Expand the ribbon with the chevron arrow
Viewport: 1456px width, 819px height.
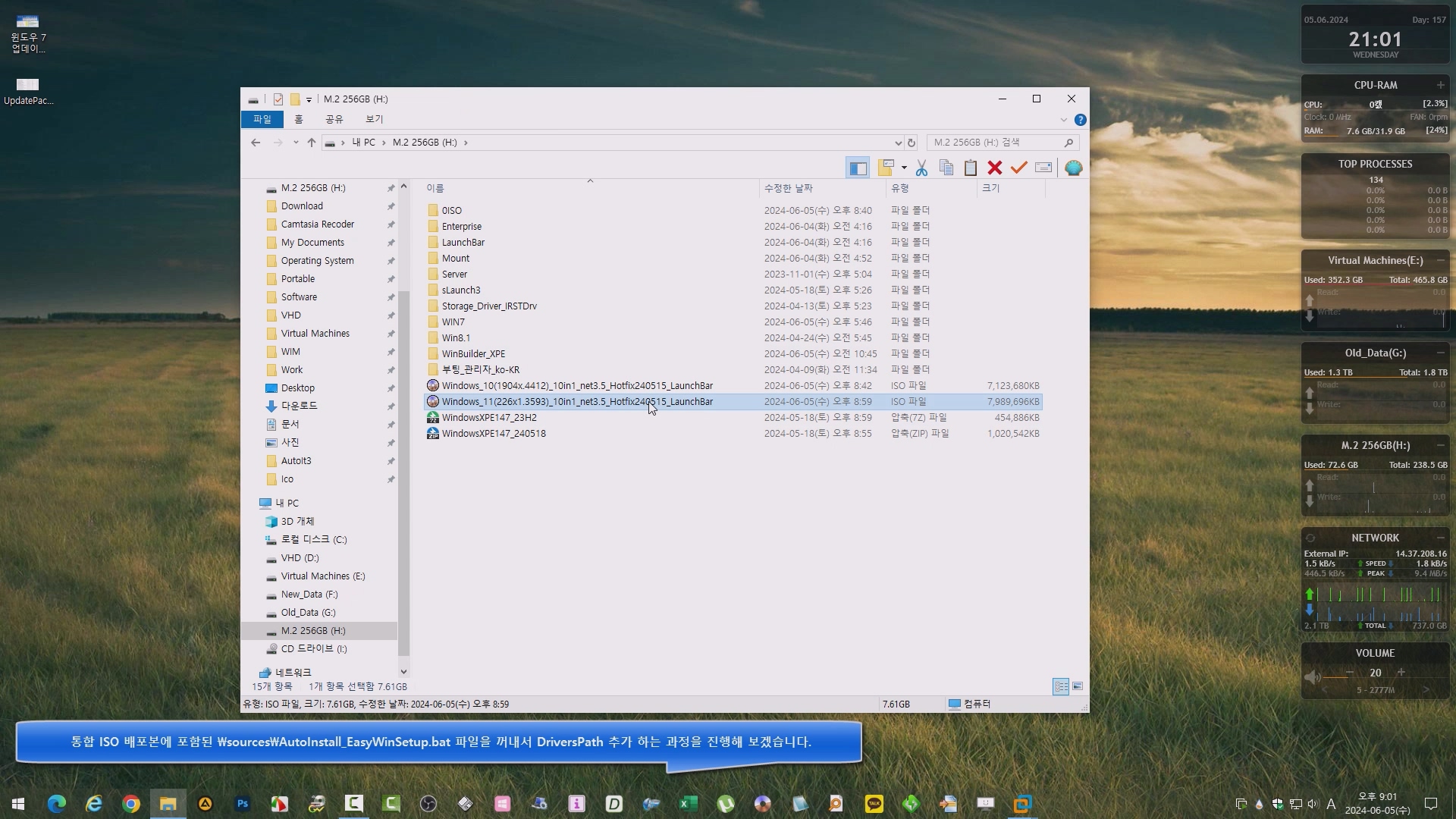[1063, 120]
